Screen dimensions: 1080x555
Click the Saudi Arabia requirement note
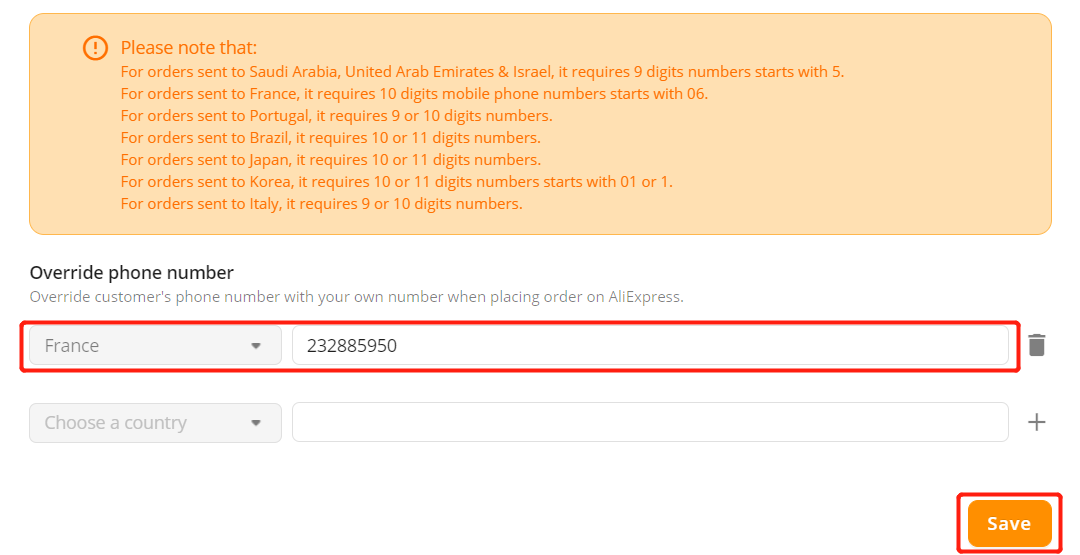click(x=482, y=72)
